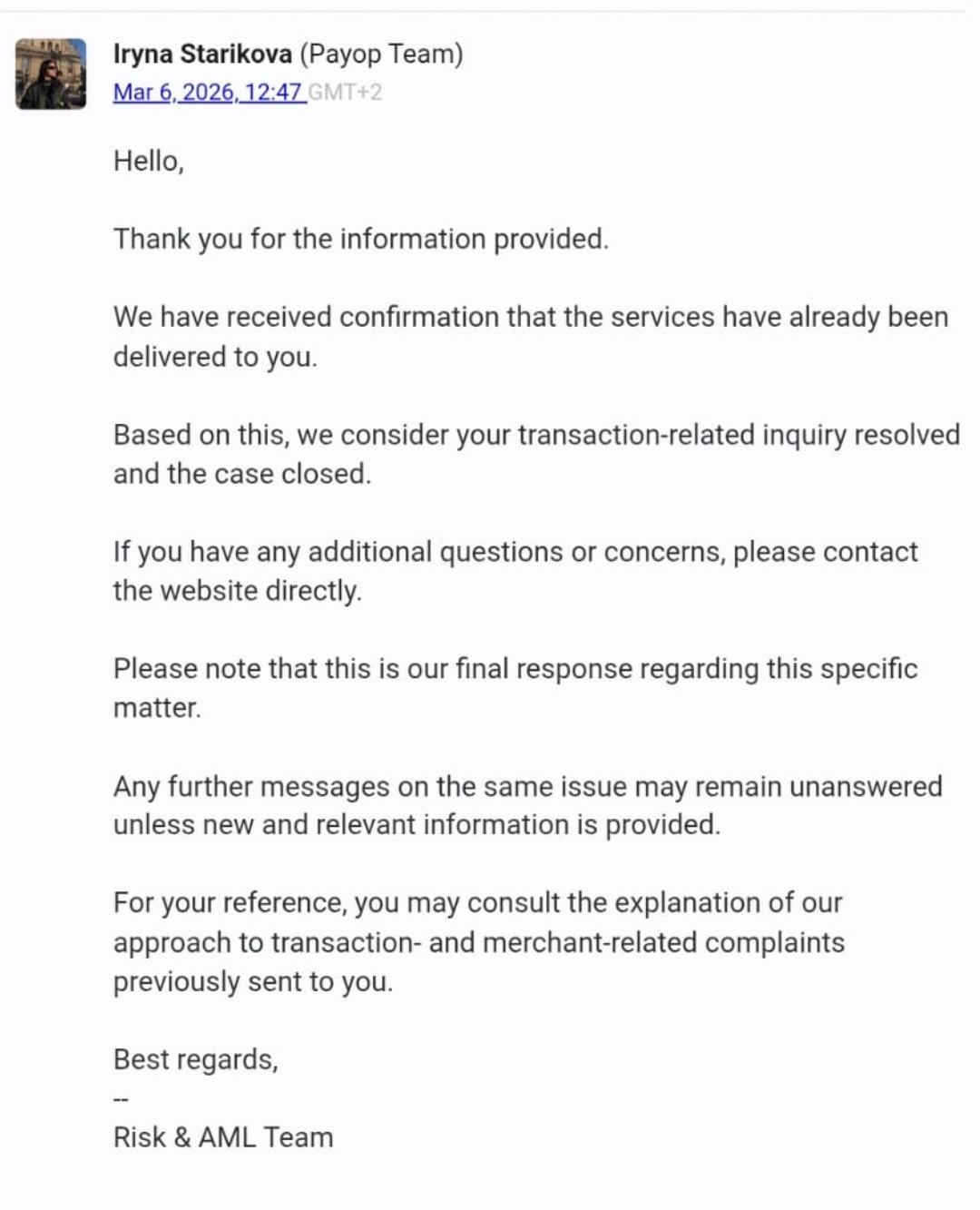Click the "Any further messages" sentence
This screenshot has height=1210, width=980.
point(527,786)
